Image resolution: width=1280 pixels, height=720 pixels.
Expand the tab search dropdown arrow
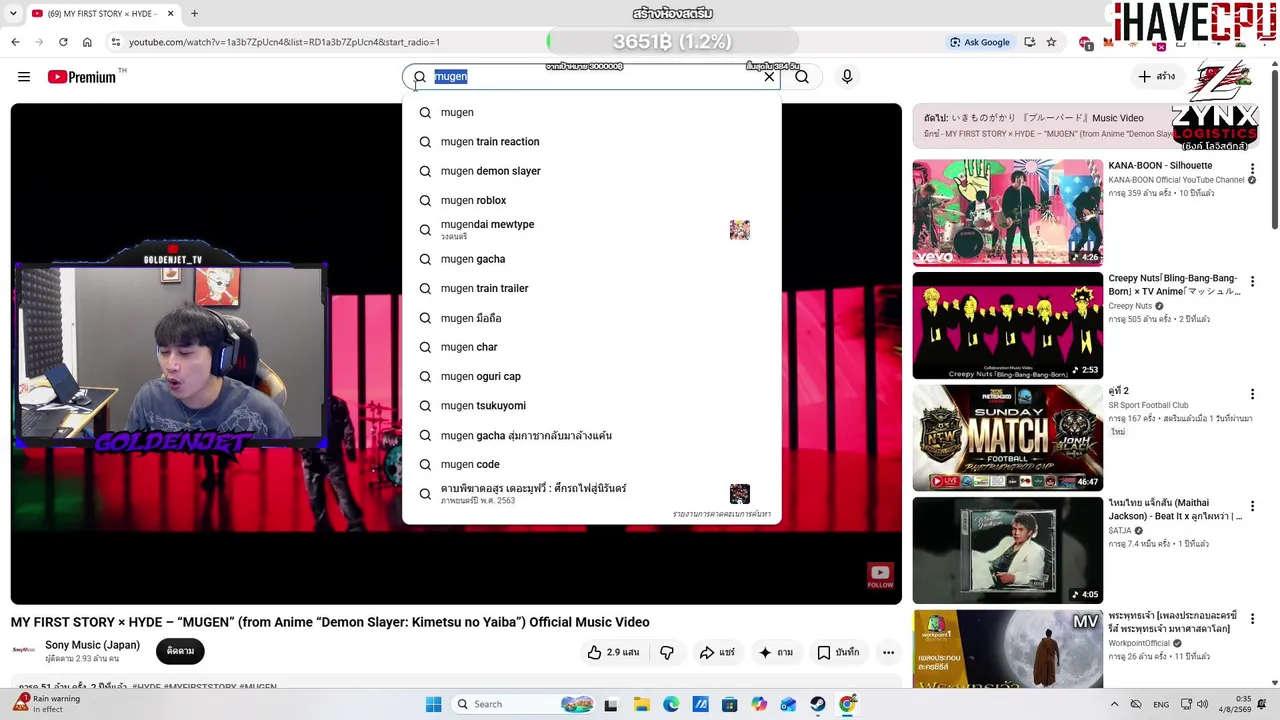pos(12,14)
